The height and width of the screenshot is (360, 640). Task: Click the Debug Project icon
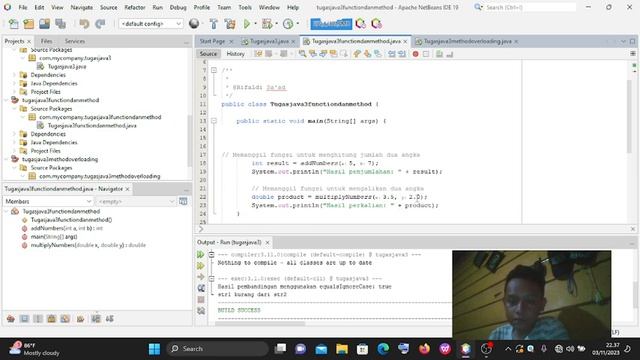[267, 24]
